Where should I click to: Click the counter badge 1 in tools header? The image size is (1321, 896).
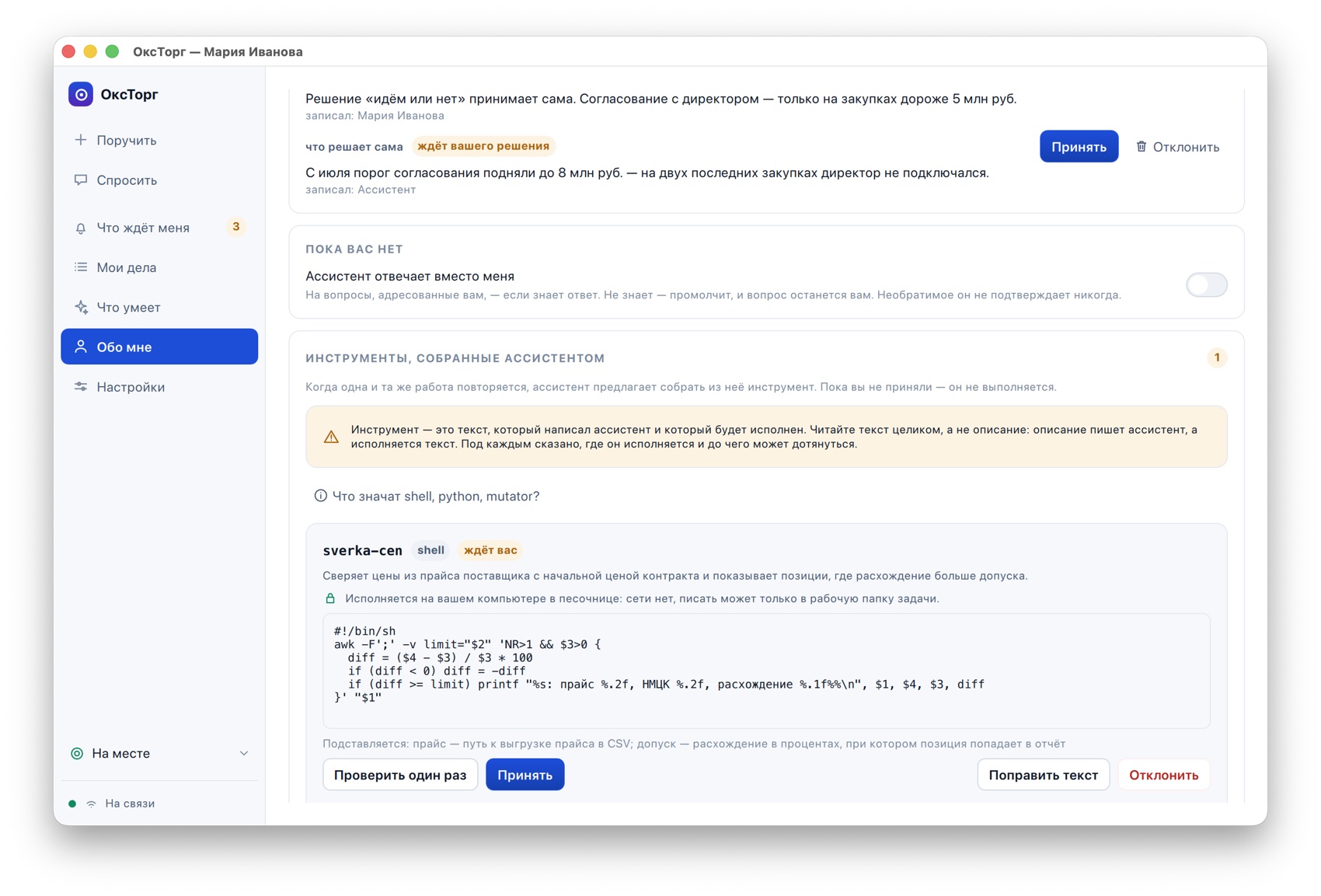[1217, 357]
